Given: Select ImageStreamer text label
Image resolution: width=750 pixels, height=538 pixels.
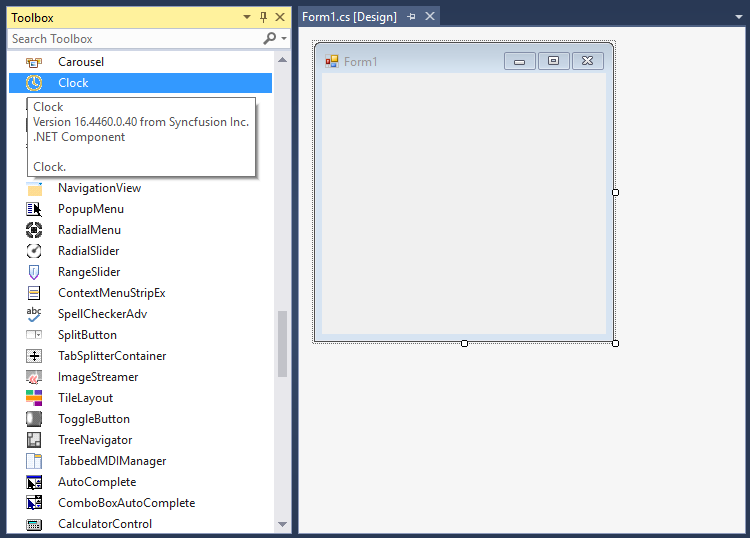Looking at the screenshot, I should [x=98, y=377].
